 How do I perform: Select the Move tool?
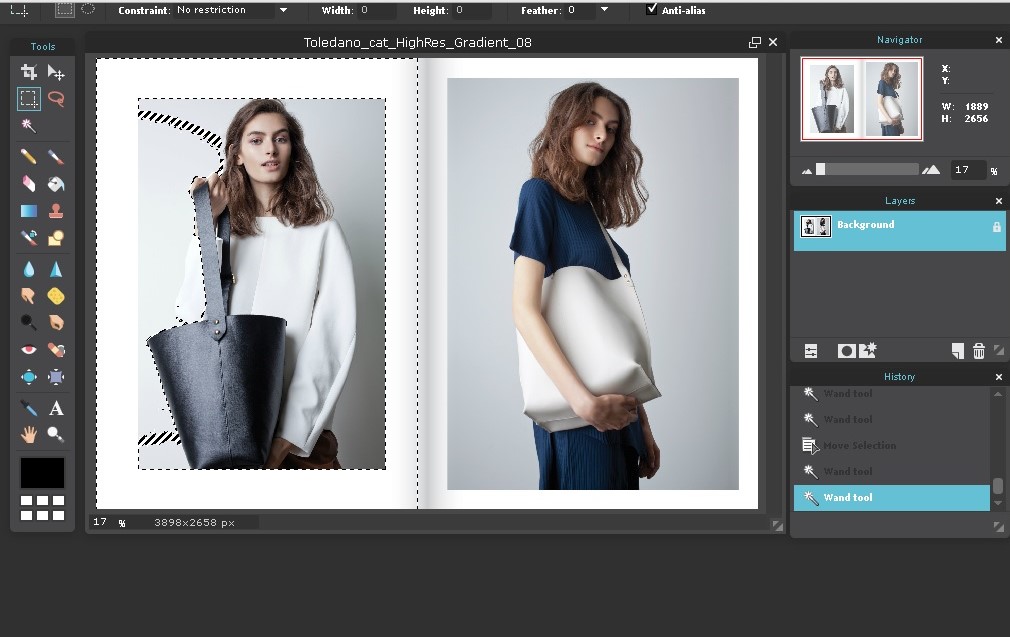coord(57,72)
